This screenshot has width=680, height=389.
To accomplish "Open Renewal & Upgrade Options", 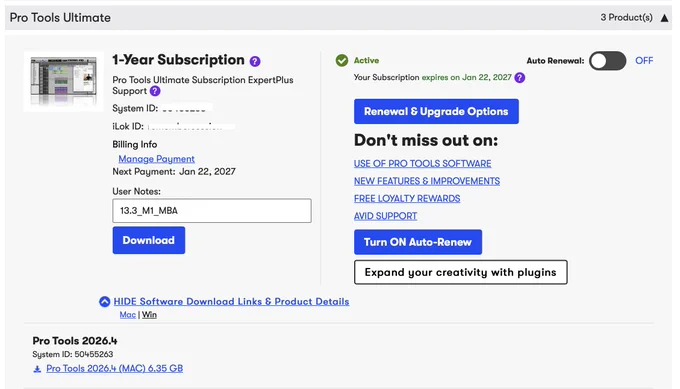I will tap(436, 111).
